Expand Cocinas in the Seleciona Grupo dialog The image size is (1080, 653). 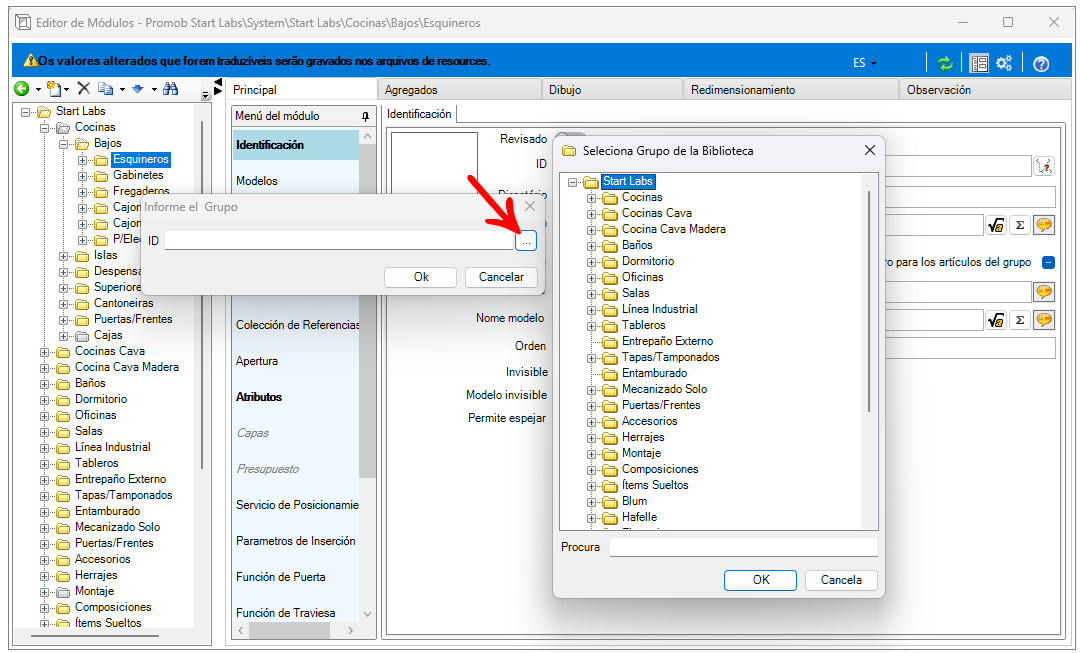591,198
